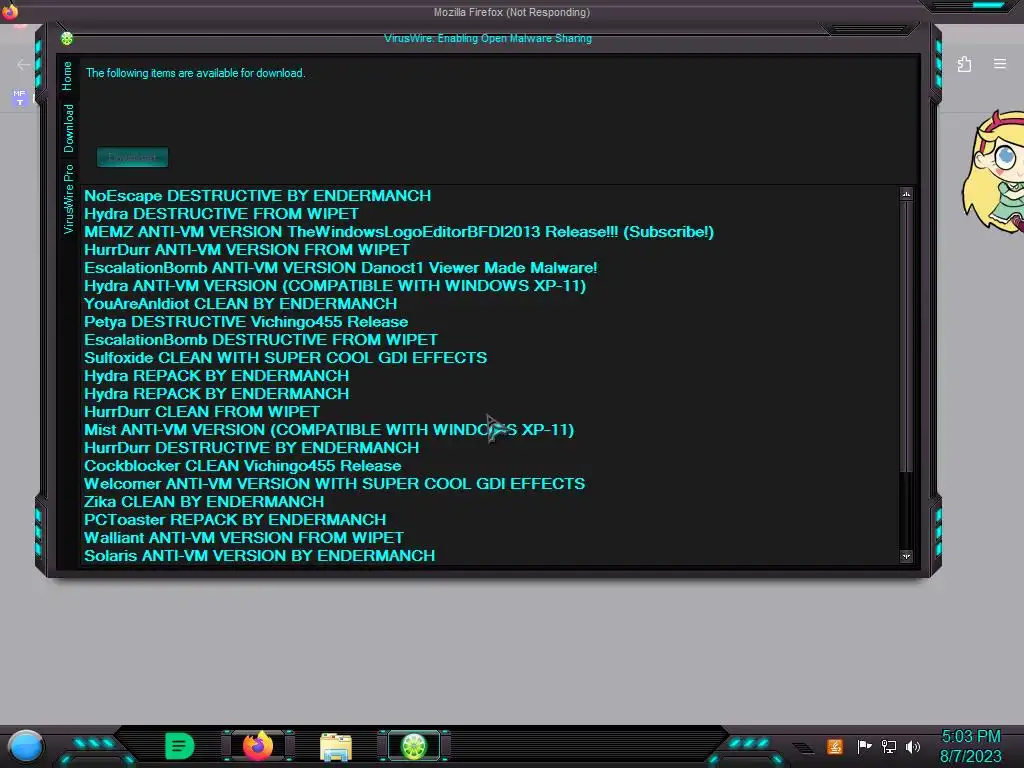Open the Home tab in VirusWire
Viewport: 1024px width, 768px height.
pyautogui.click(x=67, y=76)
